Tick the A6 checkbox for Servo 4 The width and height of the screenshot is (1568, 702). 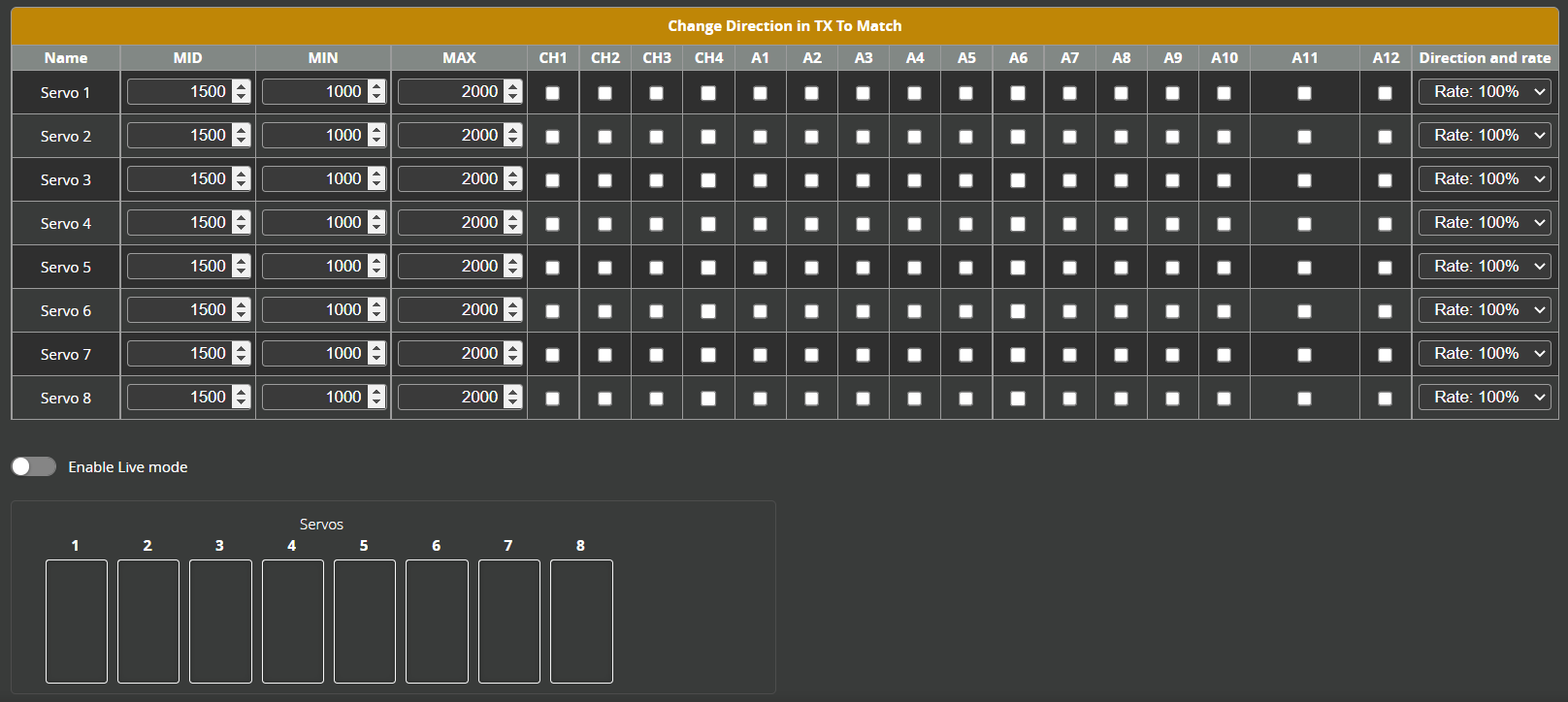[1018, 224]
